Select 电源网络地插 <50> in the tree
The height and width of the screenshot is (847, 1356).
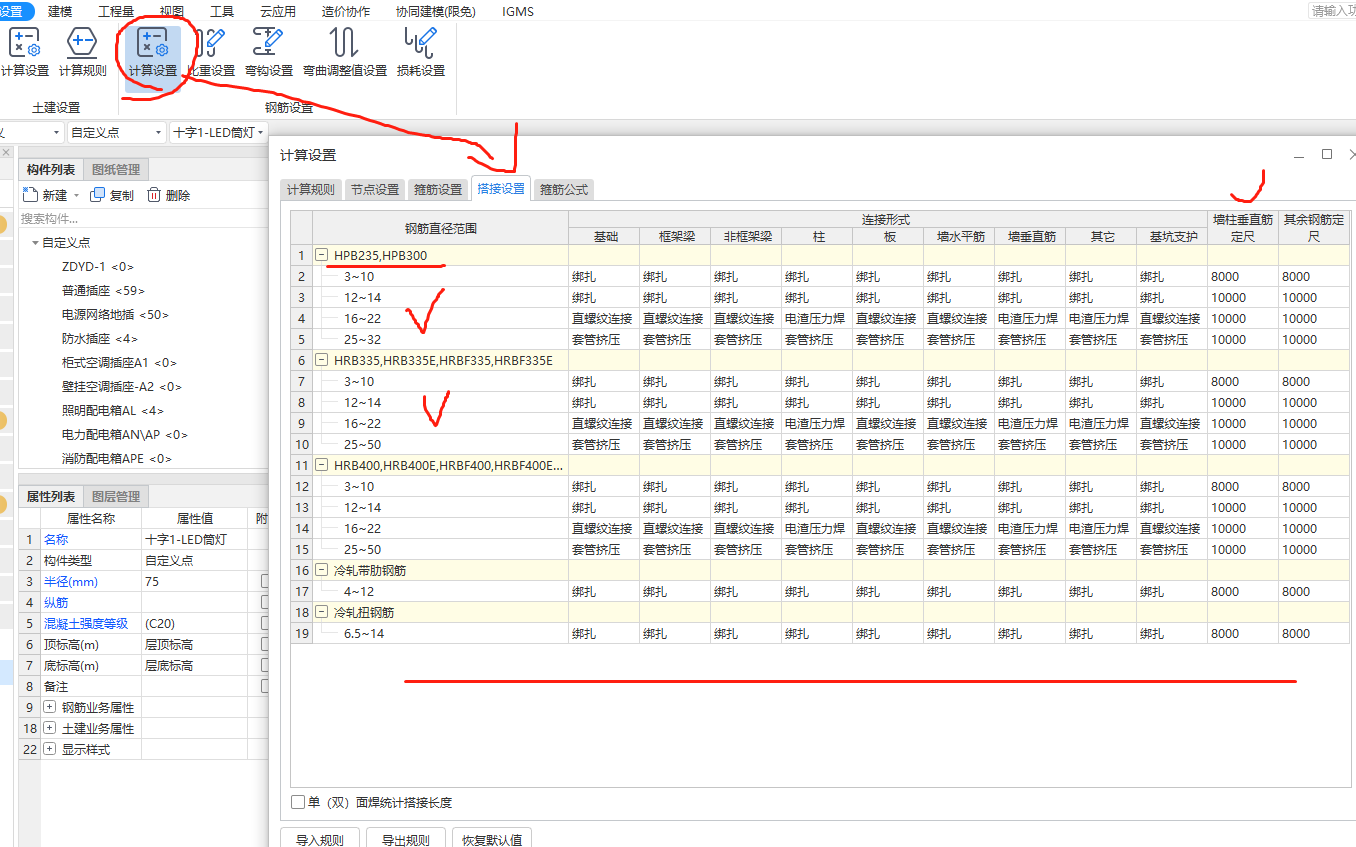click(115, 314)
